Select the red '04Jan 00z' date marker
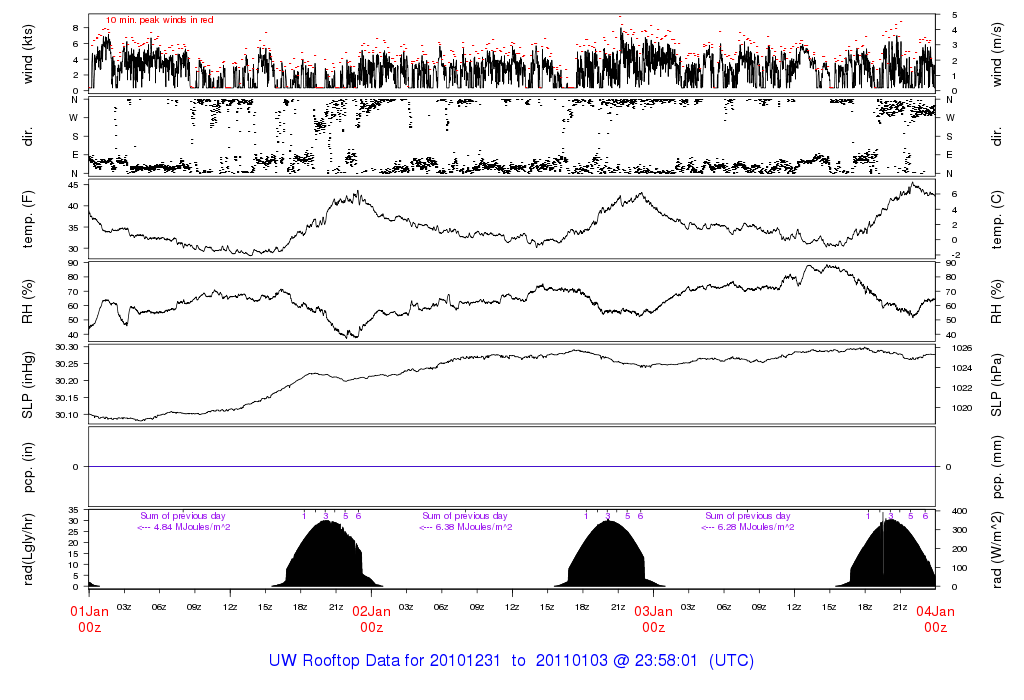The image size is (1024, 700). 935,619
